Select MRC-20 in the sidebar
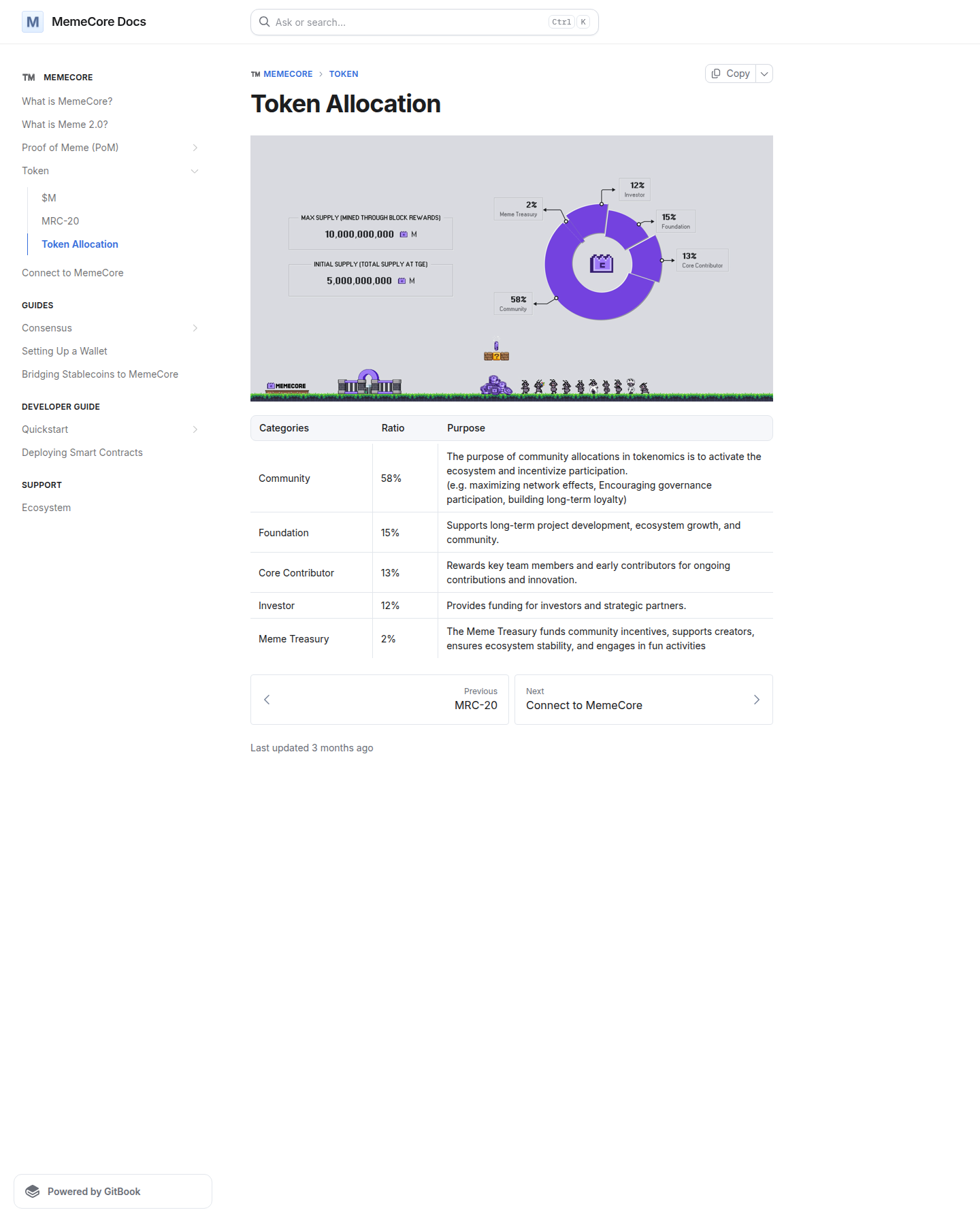 (60, 221)
